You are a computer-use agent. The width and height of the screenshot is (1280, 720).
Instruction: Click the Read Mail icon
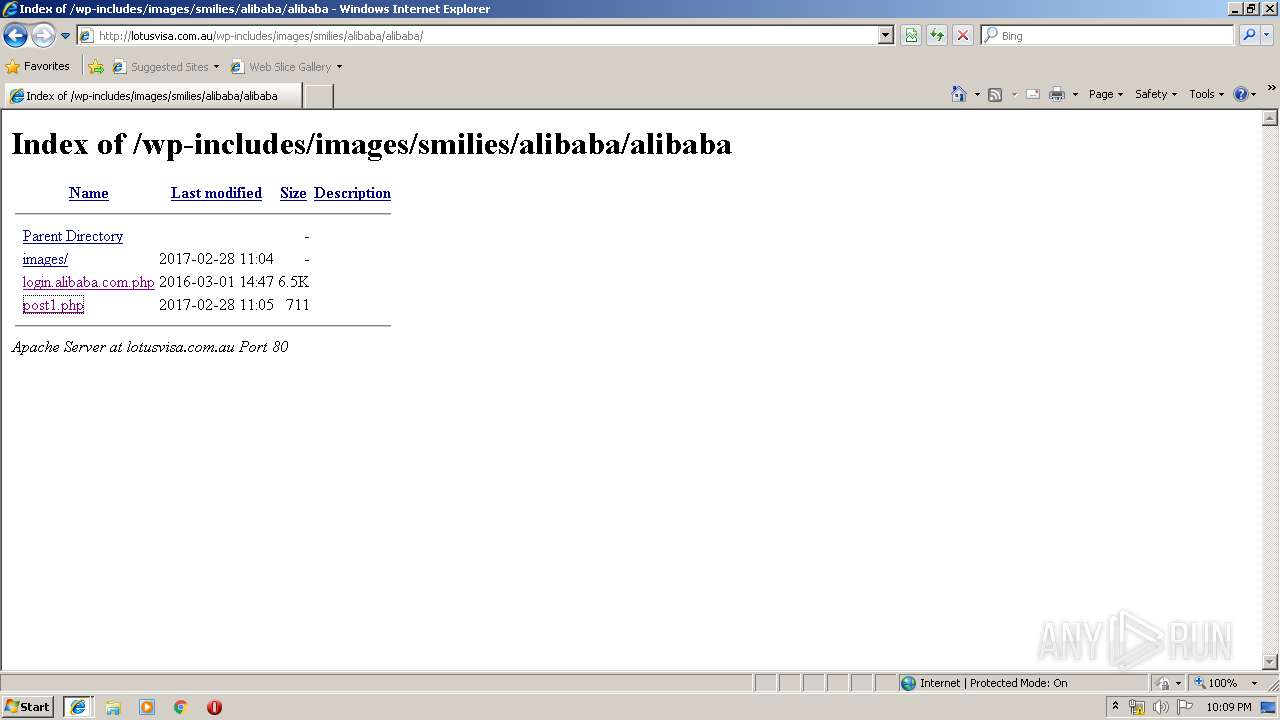point(1033,94)
